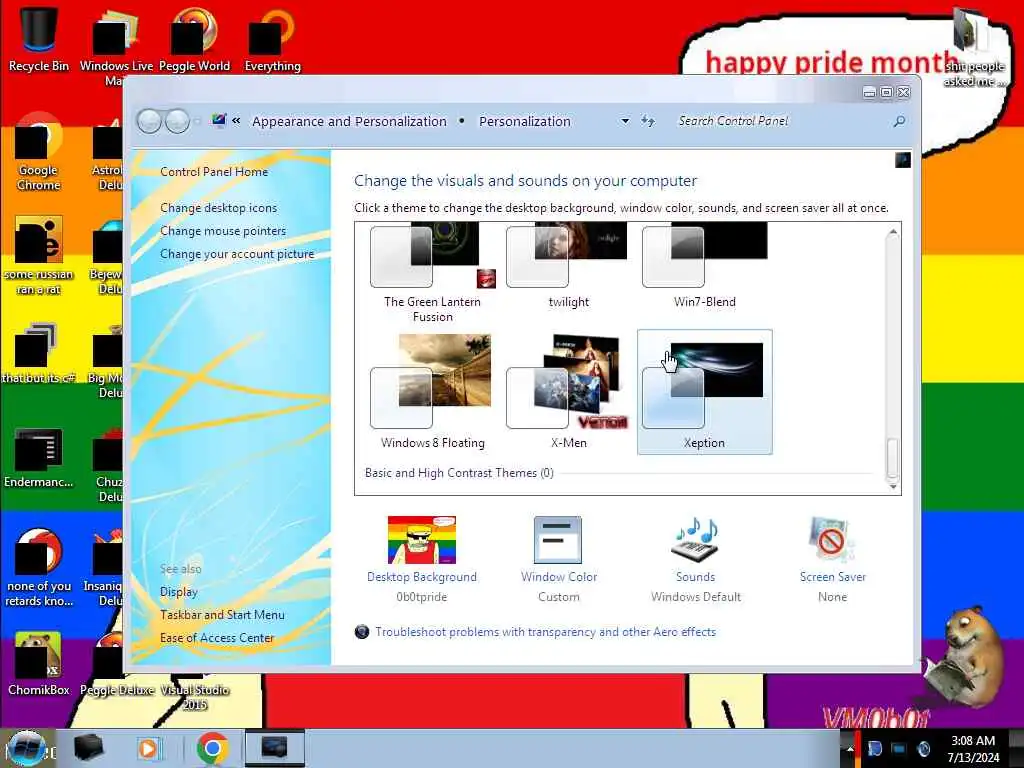Click theme list scroll down arrow

(x=893, y=486)
